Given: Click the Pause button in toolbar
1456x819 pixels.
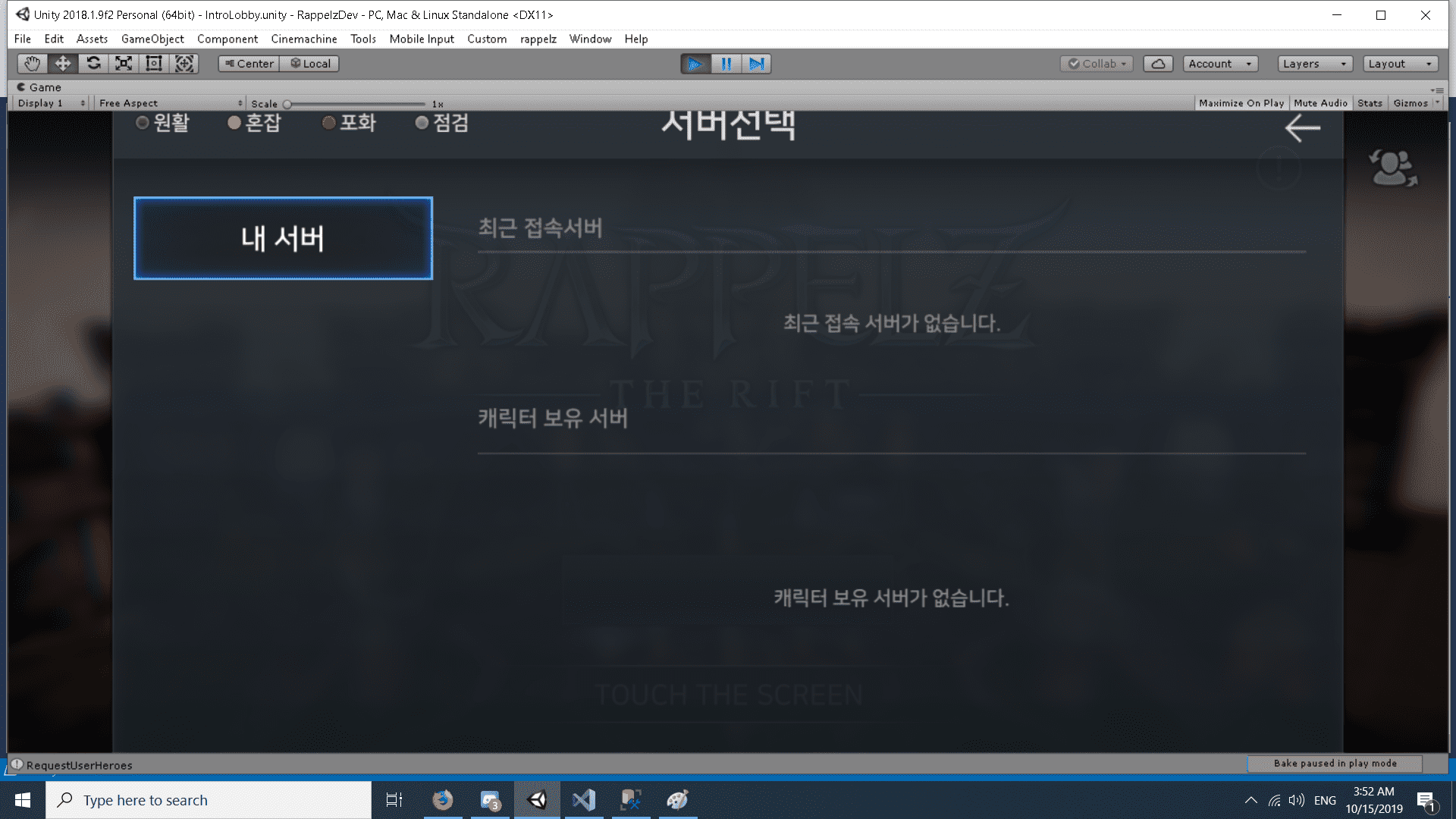Looking at the screenshot, I should 726,63.
